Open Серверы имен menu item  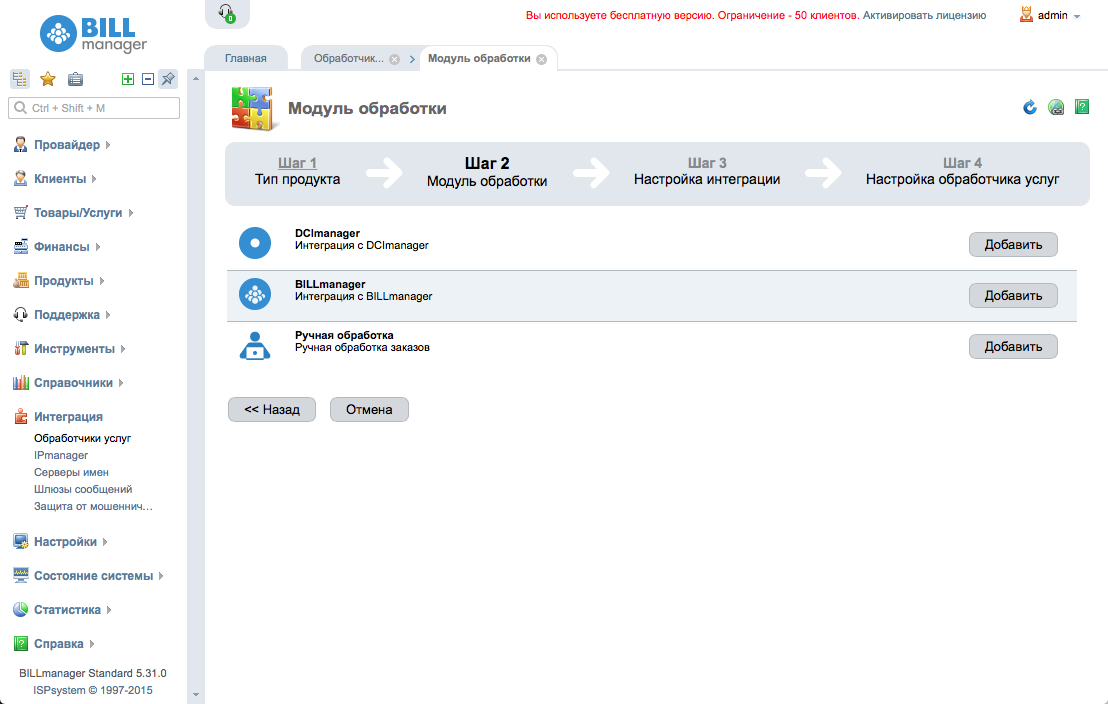click(x=71, y=472)
